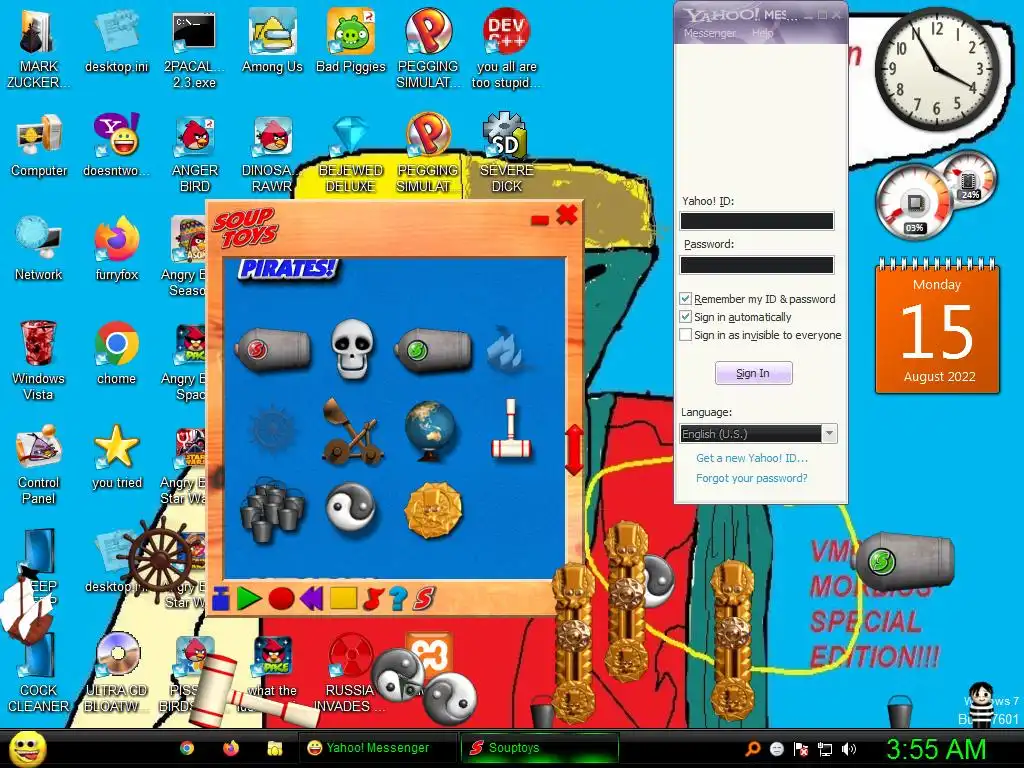Click the analog clock gadget
Viewport: 1024px width, 768px height.
pos(937,69)
